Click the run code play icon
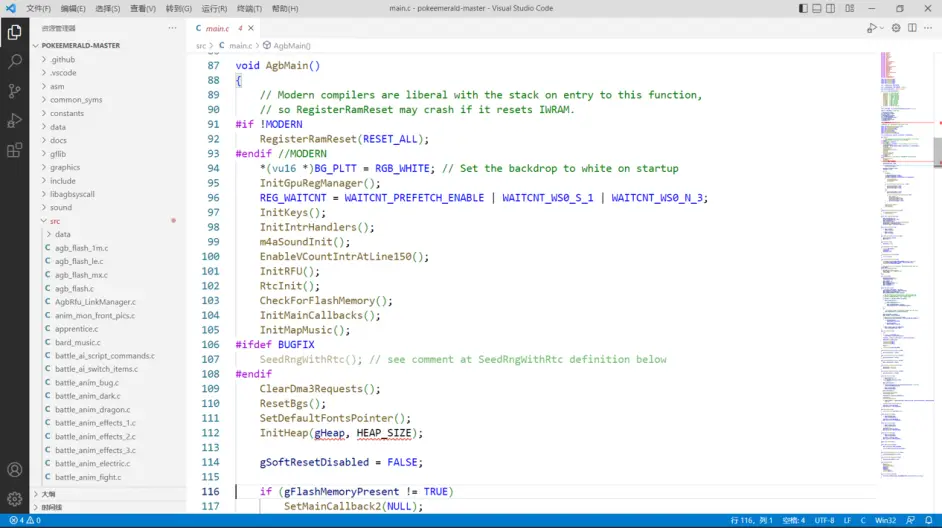 [x=871, y=28]
